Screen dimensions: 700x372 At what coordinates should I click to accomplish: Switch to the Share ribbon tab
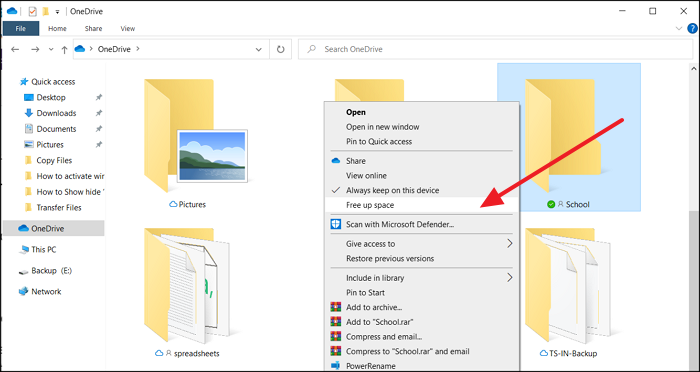93,29
